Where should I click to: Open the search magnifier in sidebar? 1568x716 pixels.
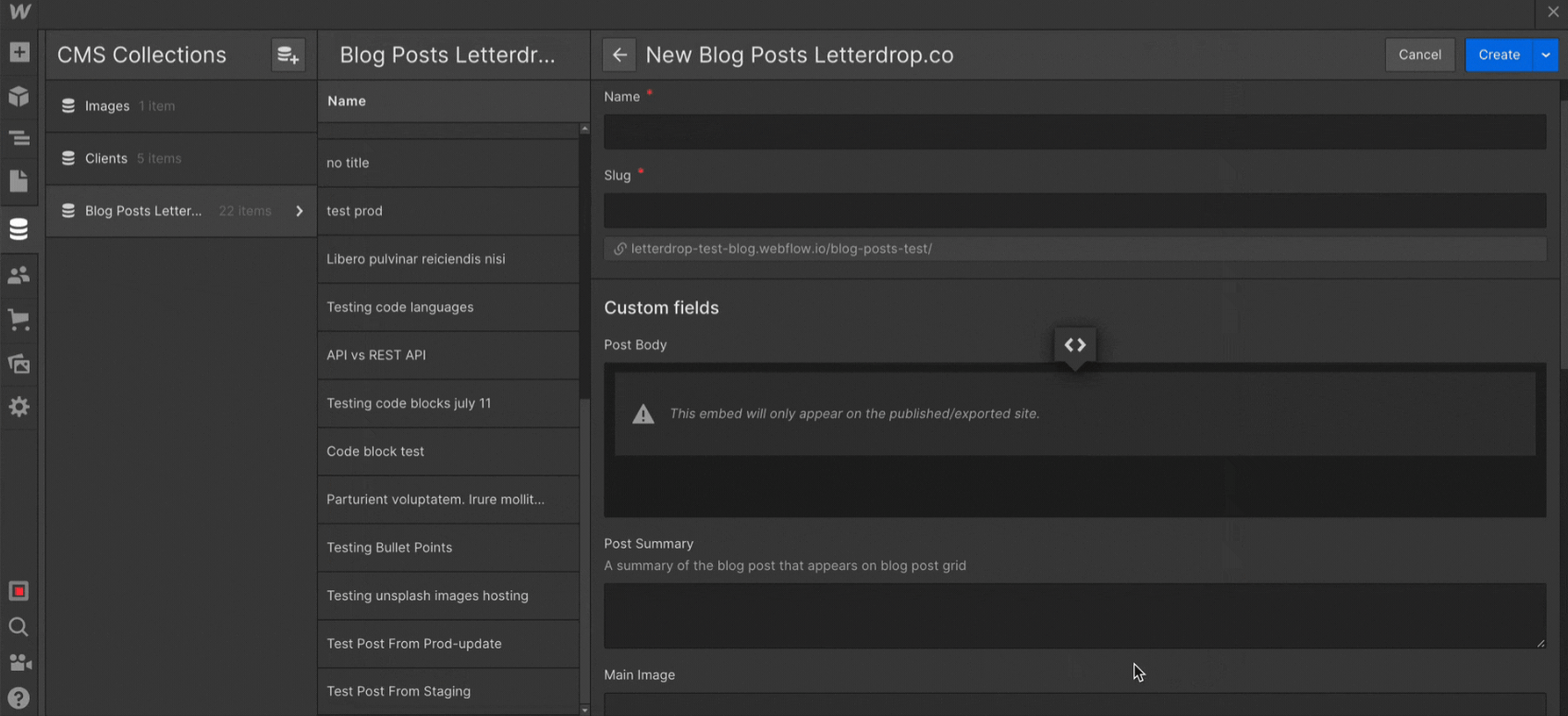click(x=18, y=627)
